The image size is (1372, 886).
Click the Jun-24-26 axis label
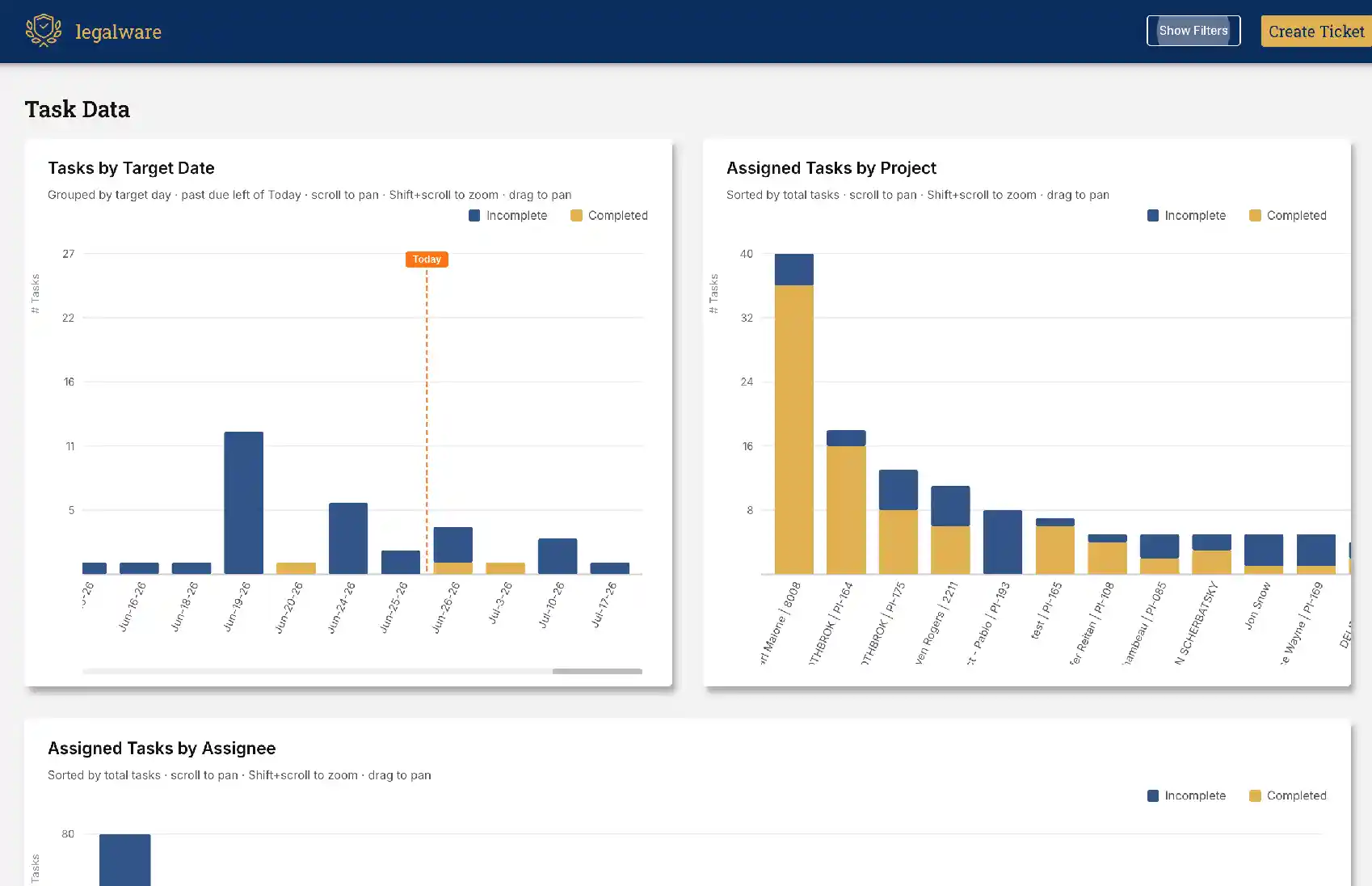[342, 607]
